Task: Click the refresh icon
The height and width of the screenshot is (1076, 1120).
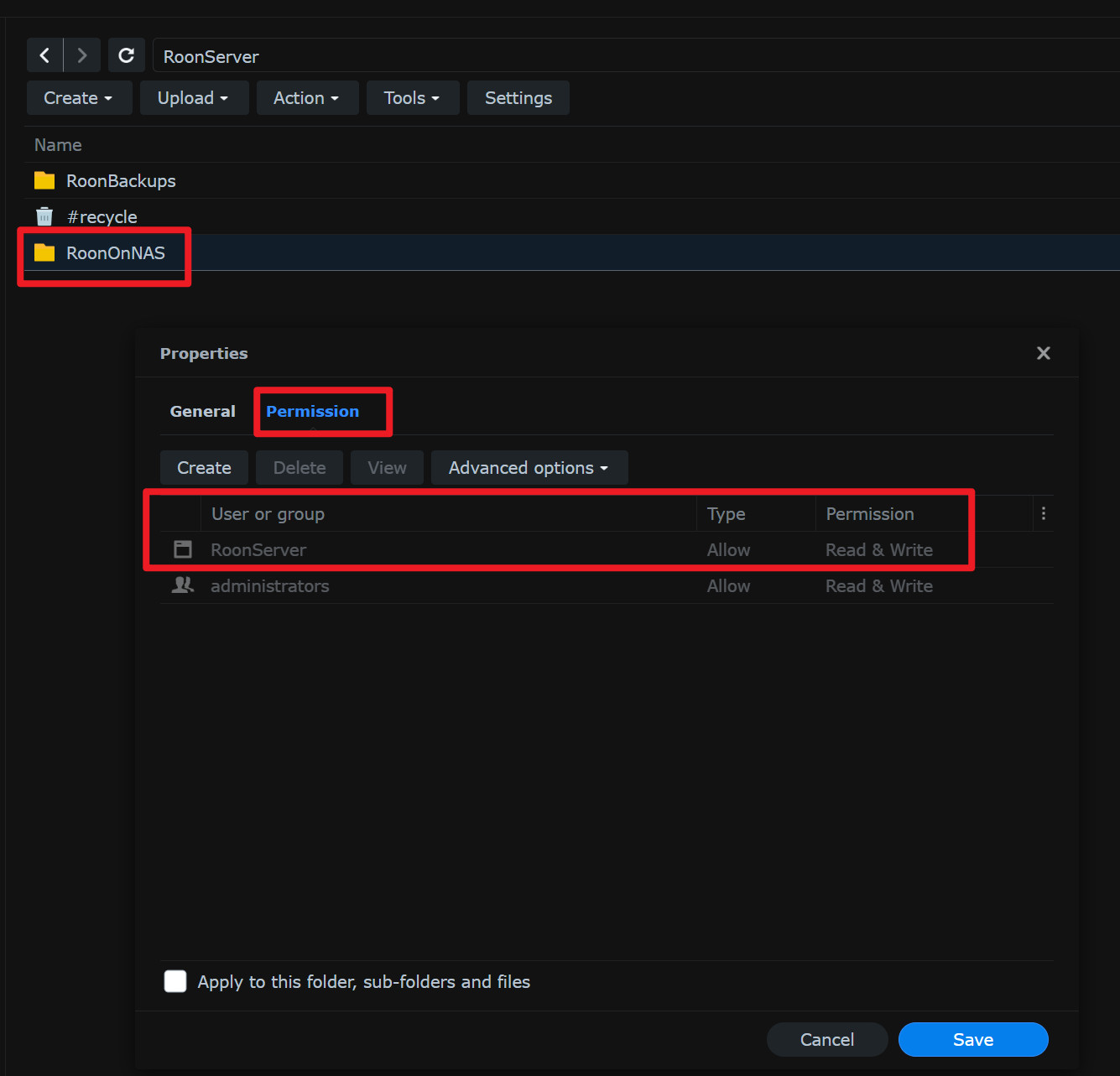Action: tap(126, 55)
